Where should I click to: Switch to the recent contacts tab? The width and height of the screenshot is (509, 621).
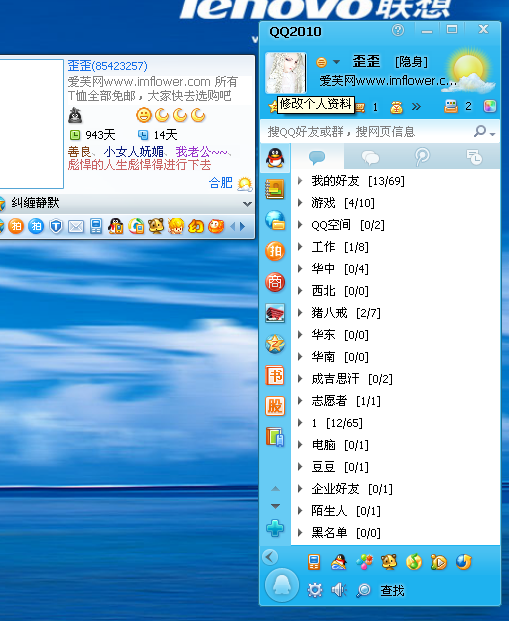pos(474,157)
